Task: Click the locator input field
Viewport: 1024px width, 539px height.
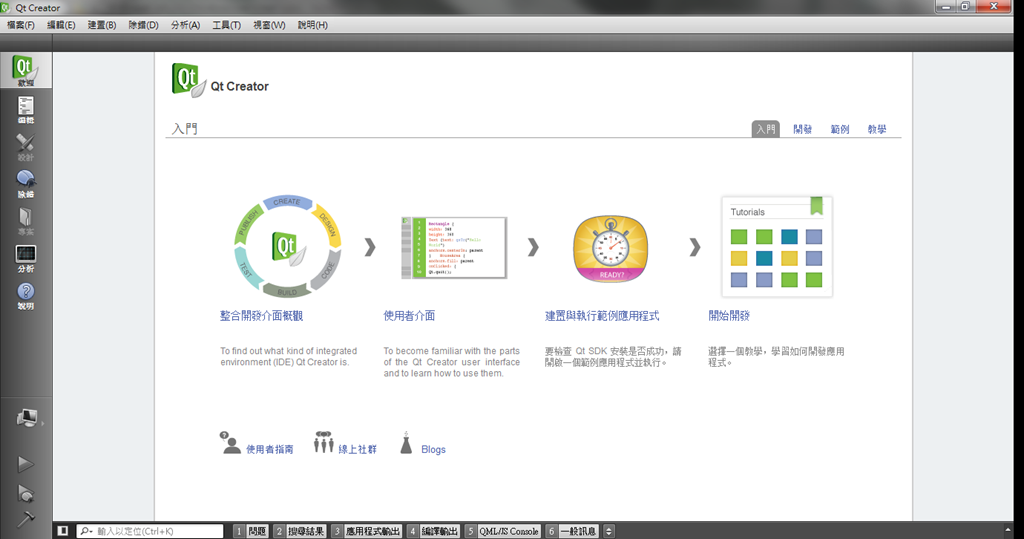Action: [x=150, y=531]
